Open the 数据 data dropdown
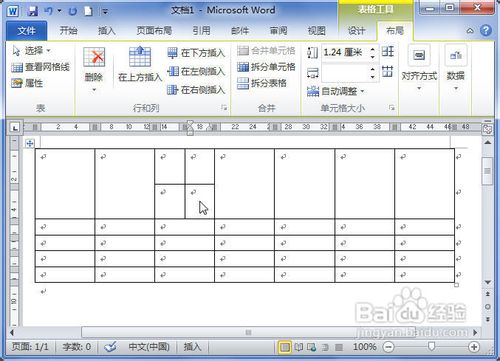 pyautogui.click(x=455, y=68)
